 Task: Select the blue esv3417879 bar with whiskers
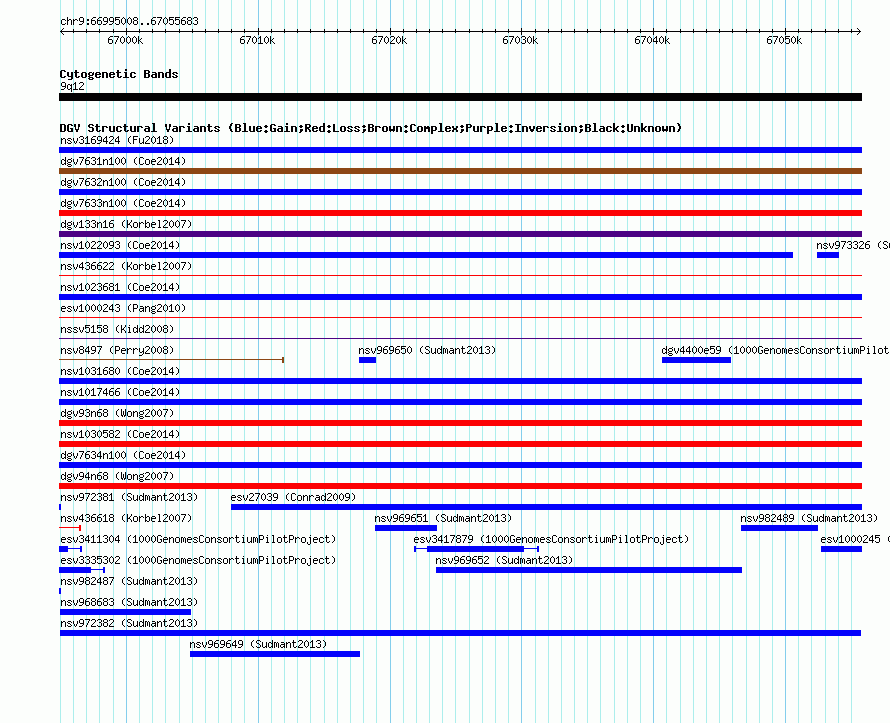tap(476, 549)
